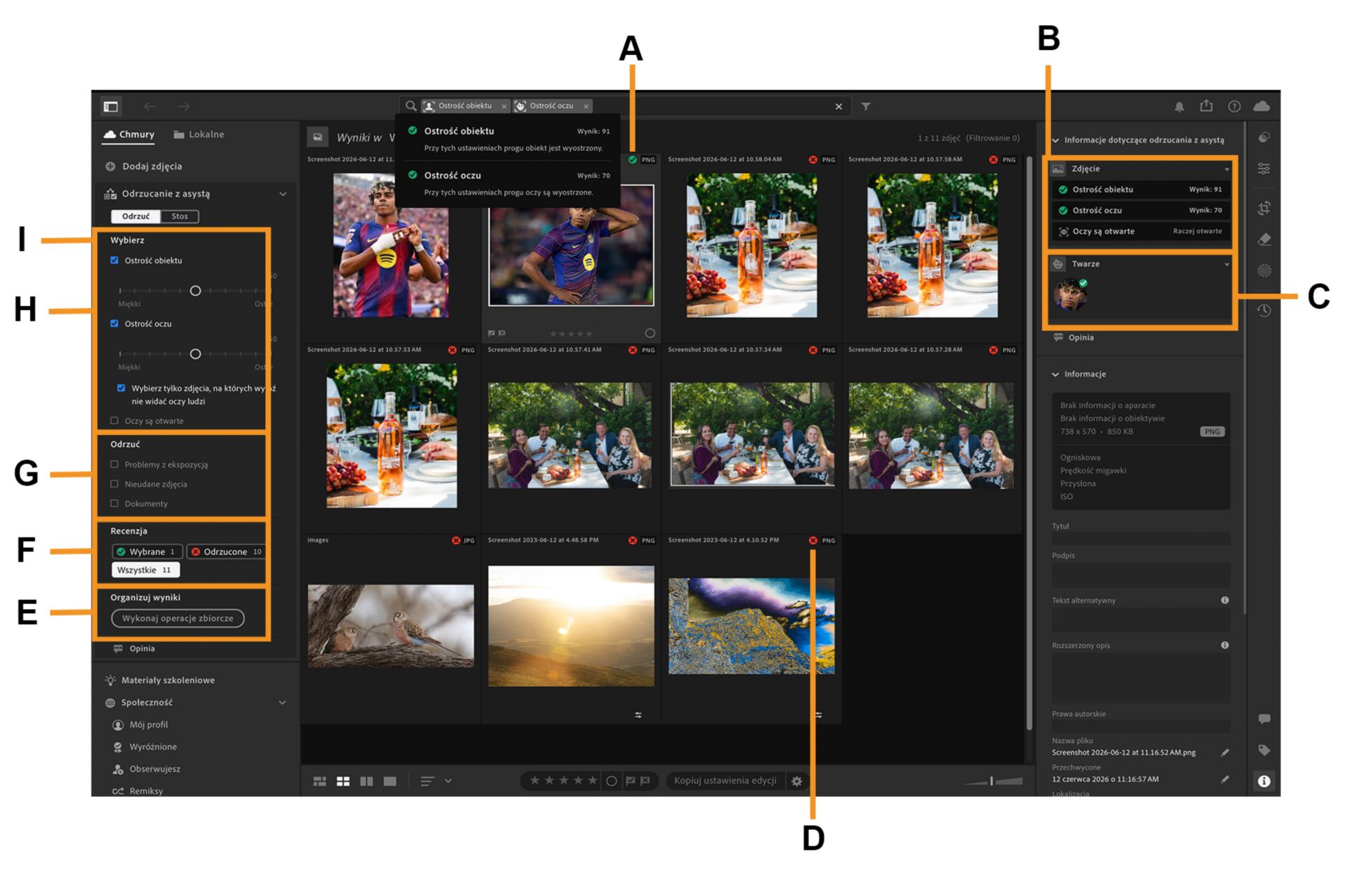Collapse the Informacje section
This screenshot has width=1372, height=887.
1055,375
